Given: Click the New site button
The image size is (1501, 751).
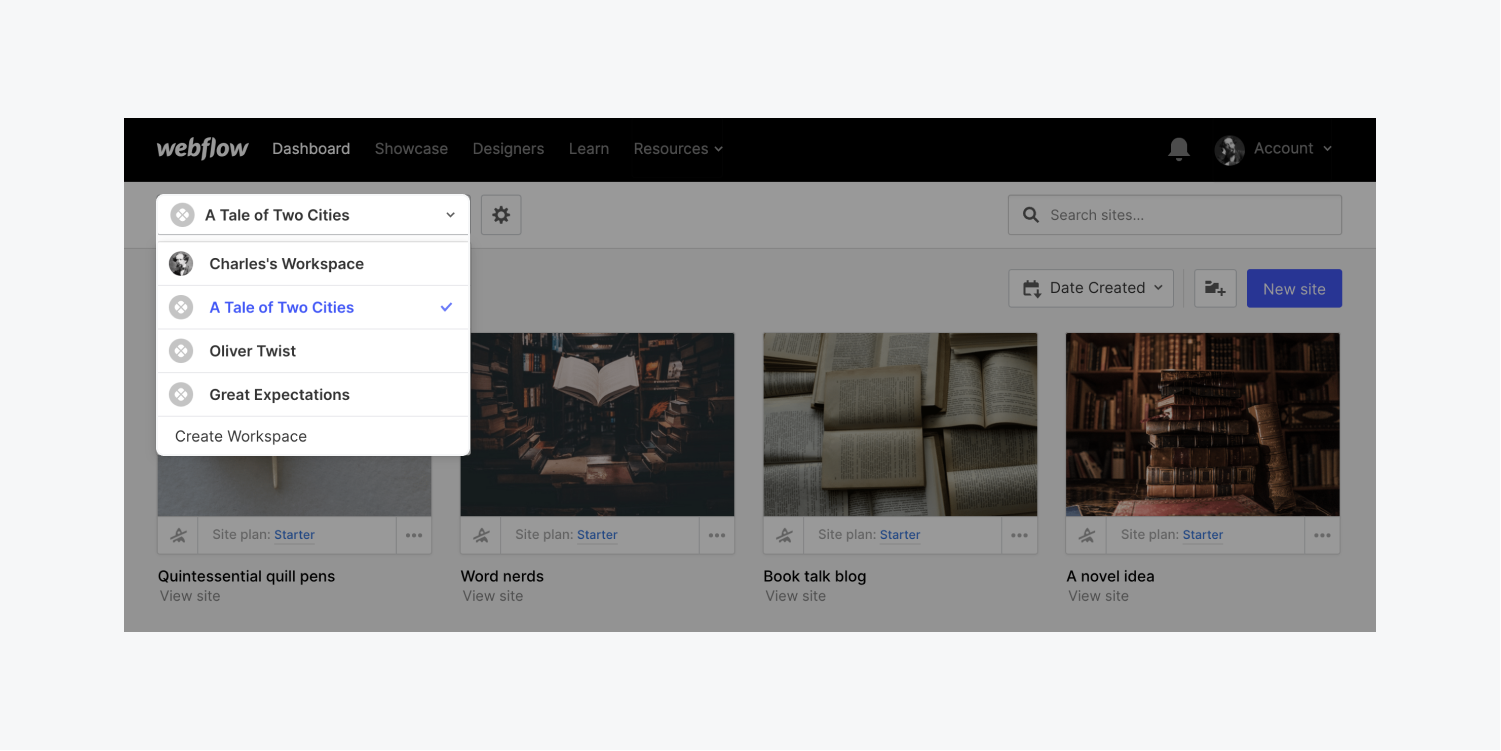Looking at the screenshot, I should tap(1294, 288).
